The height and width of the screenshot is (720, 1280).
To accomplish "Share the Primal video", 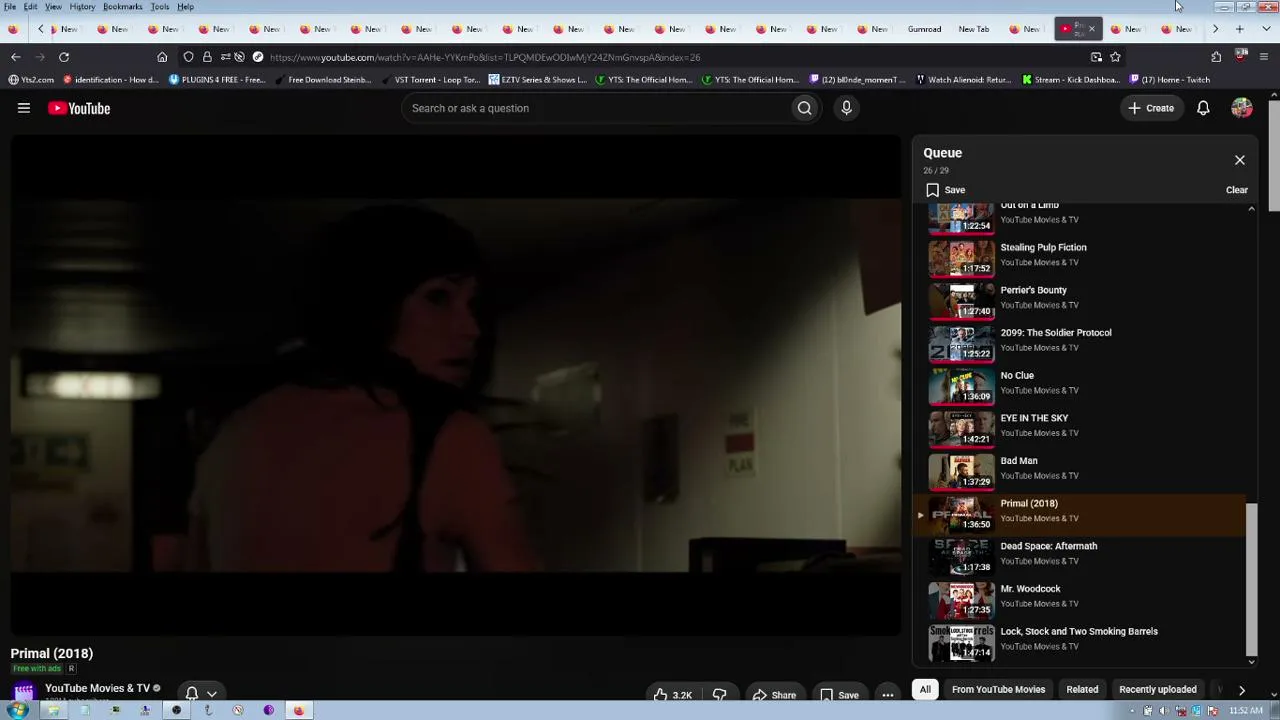I will click(x=774, y=695).
